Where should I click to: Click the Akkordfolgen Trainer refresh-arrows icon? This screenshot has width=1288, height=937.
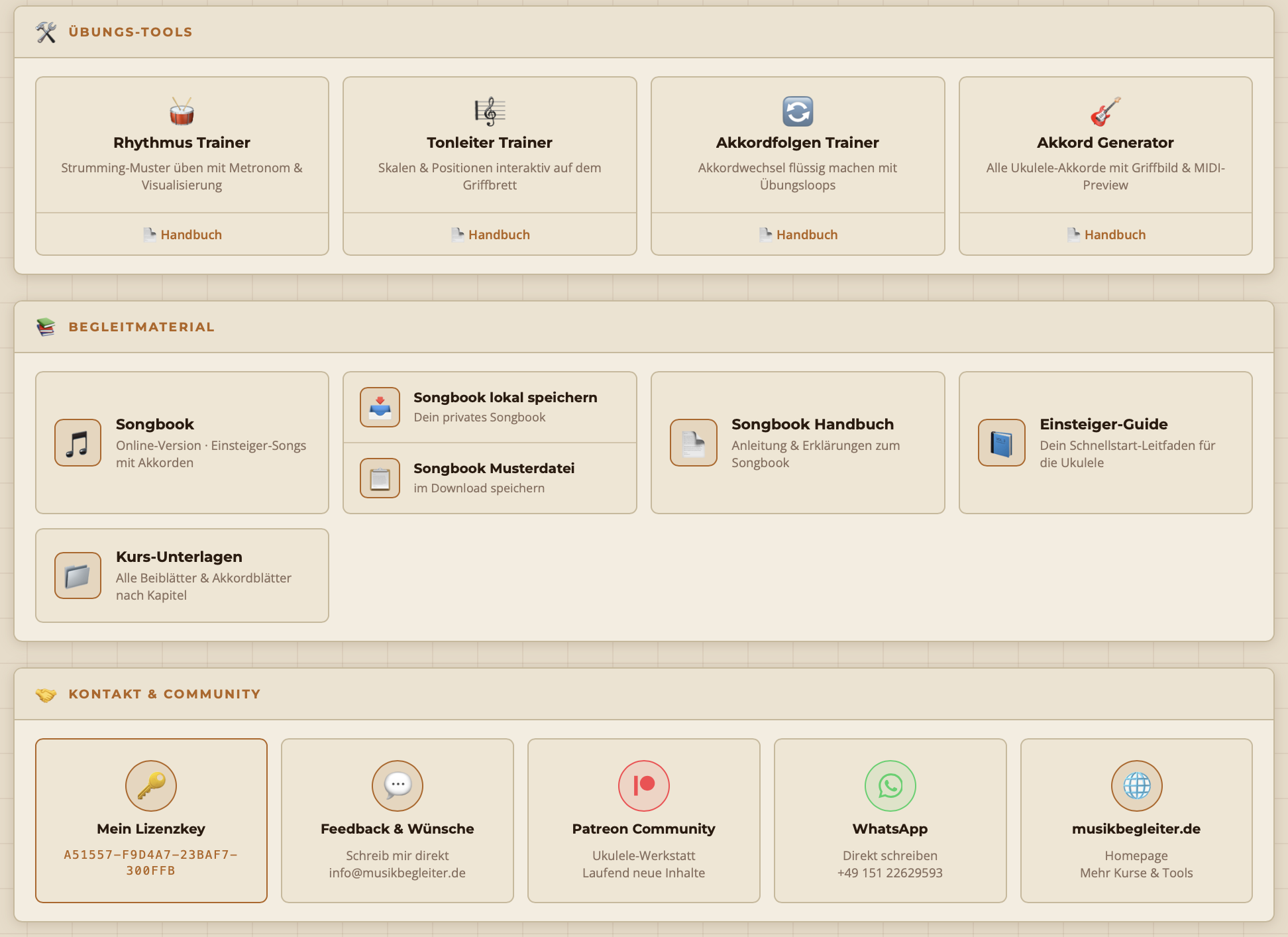(x=797, y=111)
